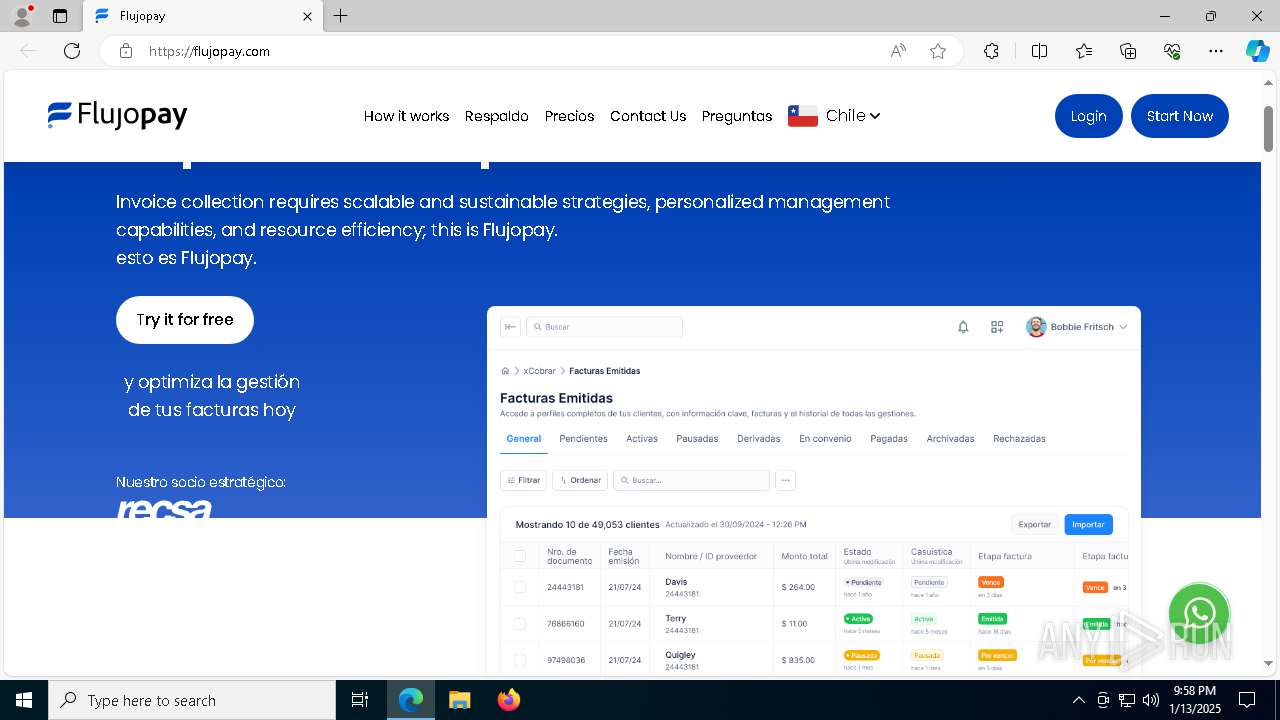Open the Windows Start menu
The height and width of the screenshot is (720, 1280).
(x=24, y=700)
